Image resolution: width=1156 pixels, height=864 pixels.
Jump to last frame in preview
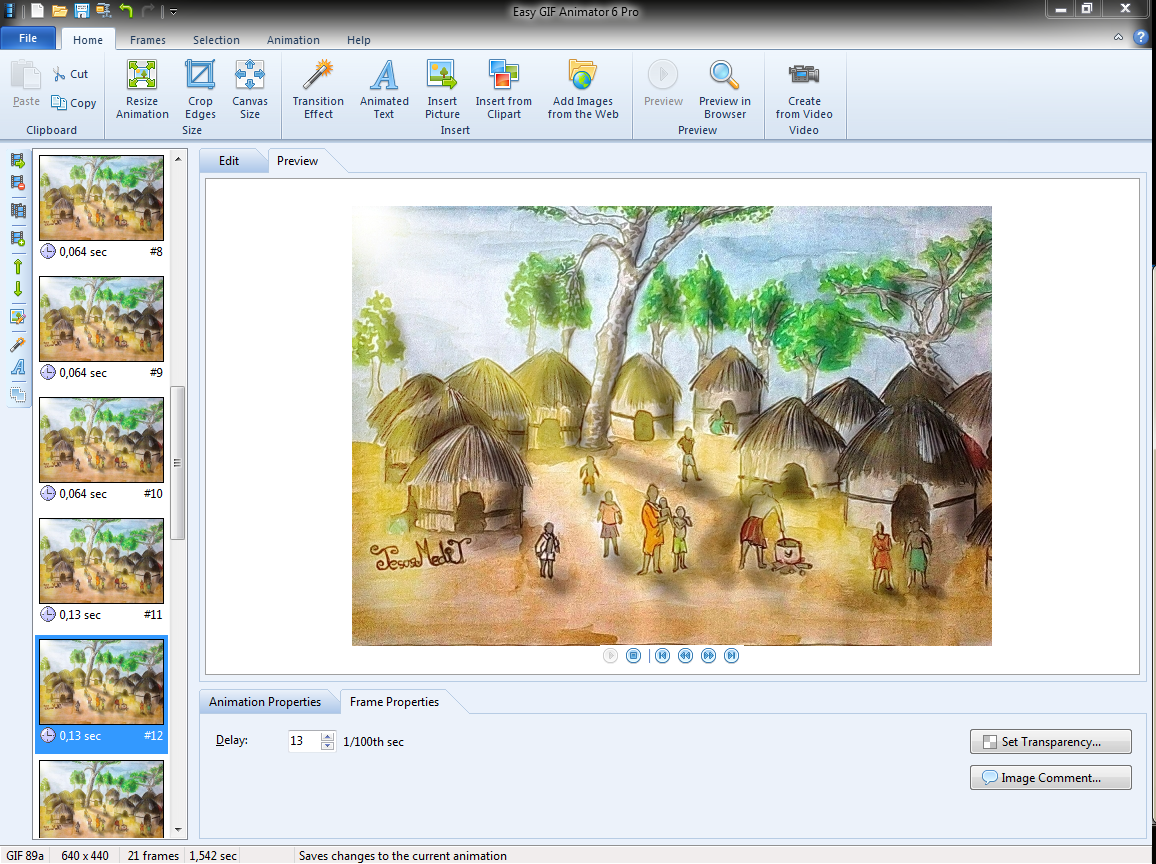(731, 655)
